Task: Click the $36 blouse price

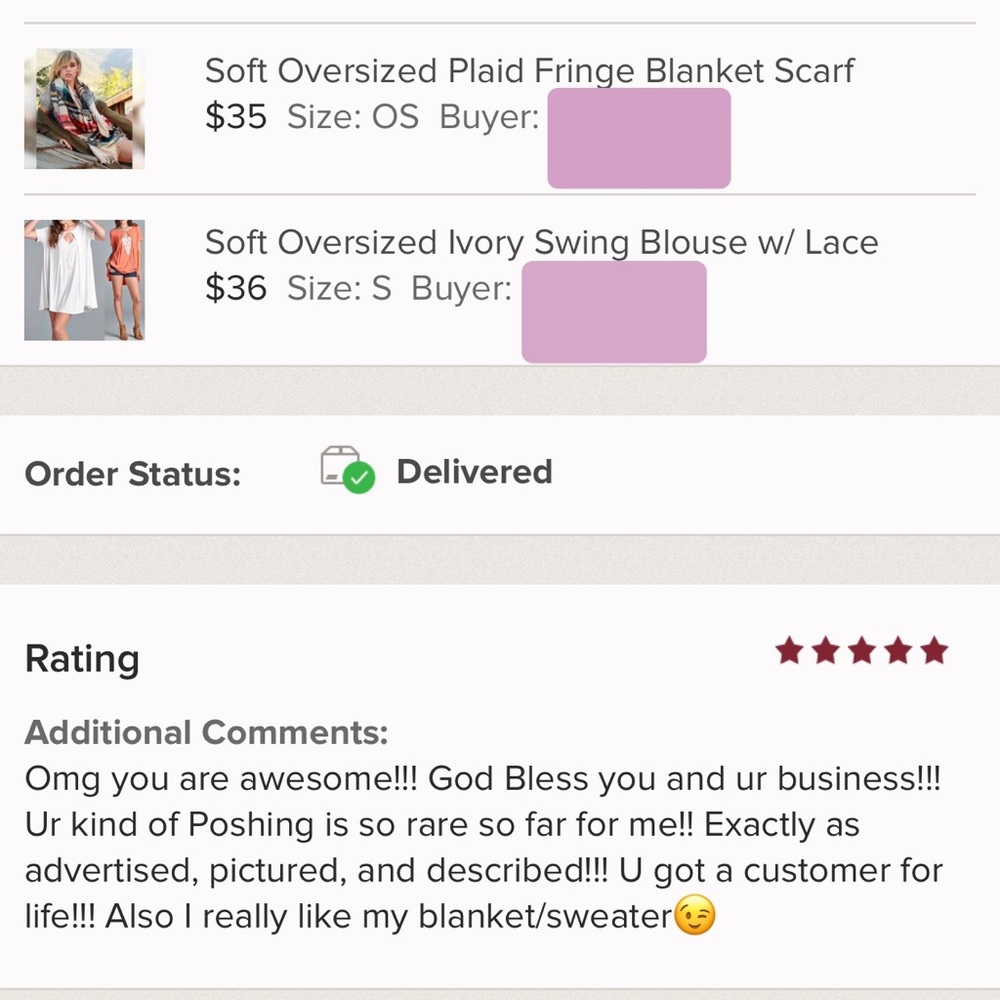Action: click(235, 288)
